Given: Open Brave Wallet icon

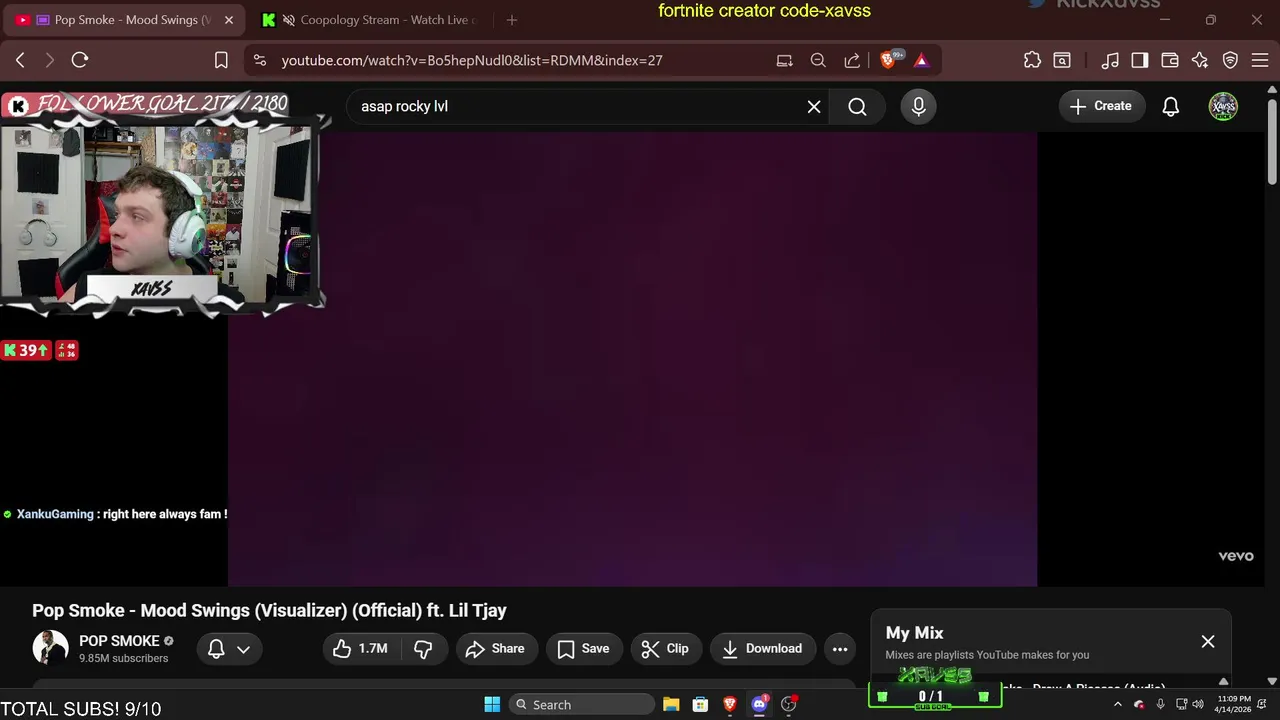Looking at the screenshot, I should [1170, 60].
